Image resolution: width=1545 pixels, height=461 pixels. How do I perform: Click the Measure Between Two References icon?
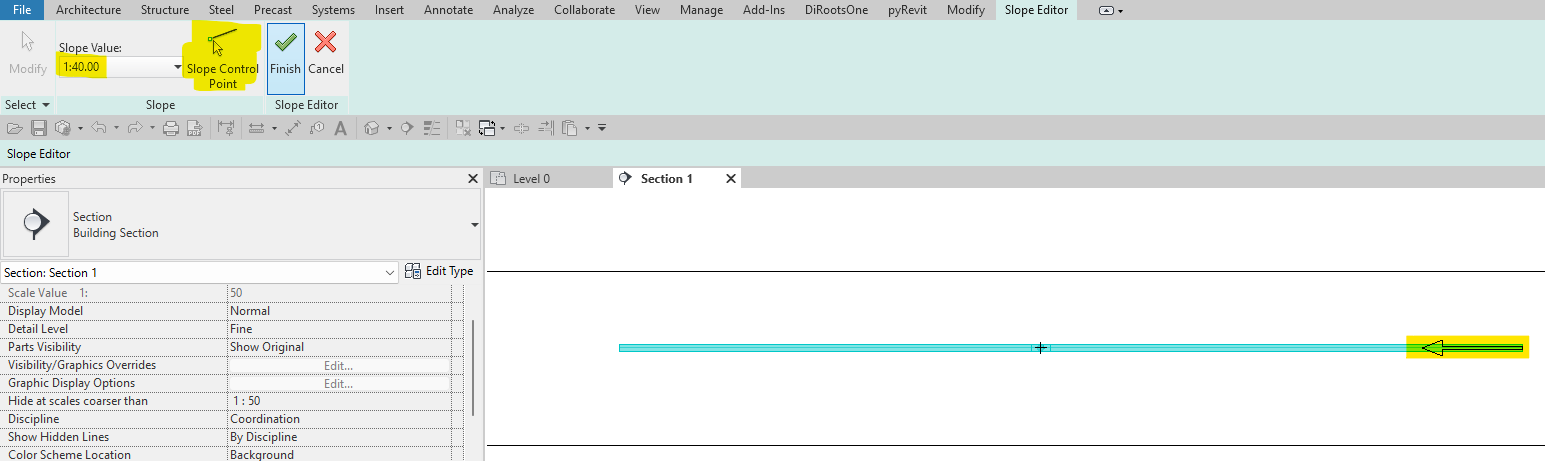point(257,128)
